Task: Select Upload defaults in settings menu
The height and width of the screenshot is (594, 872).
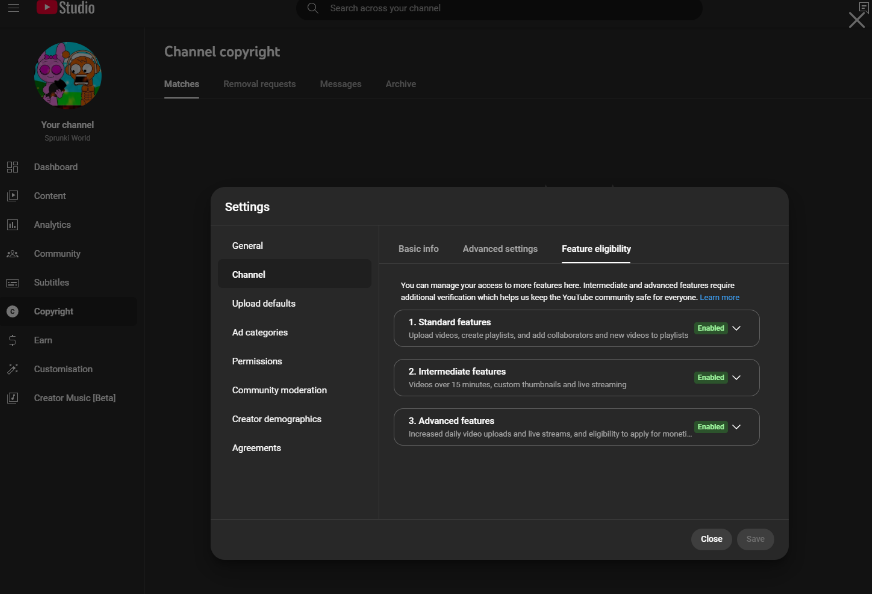Action: point(264,303)
